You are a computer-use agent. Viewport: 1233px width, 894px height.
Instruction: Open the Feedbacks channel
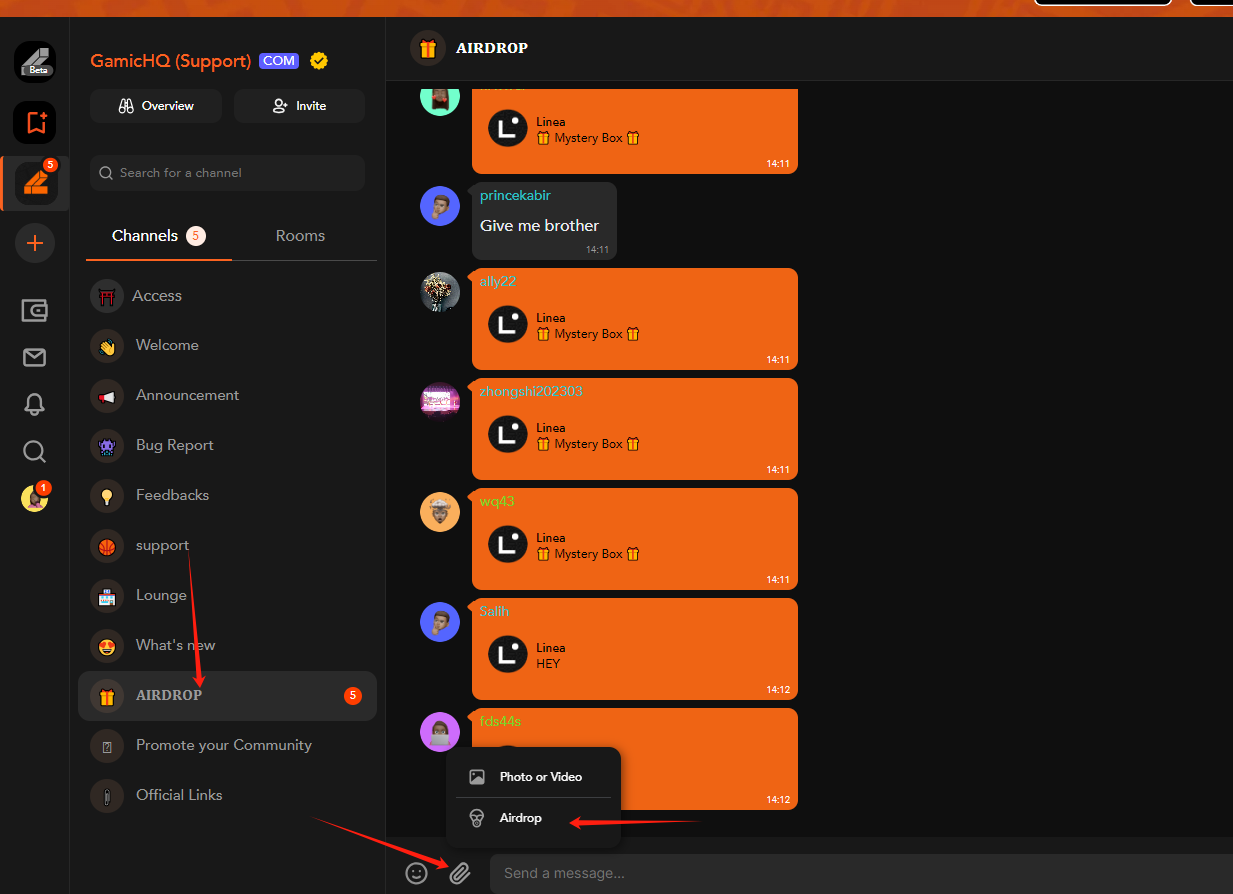pyautogui.click(x=227, y=495)
